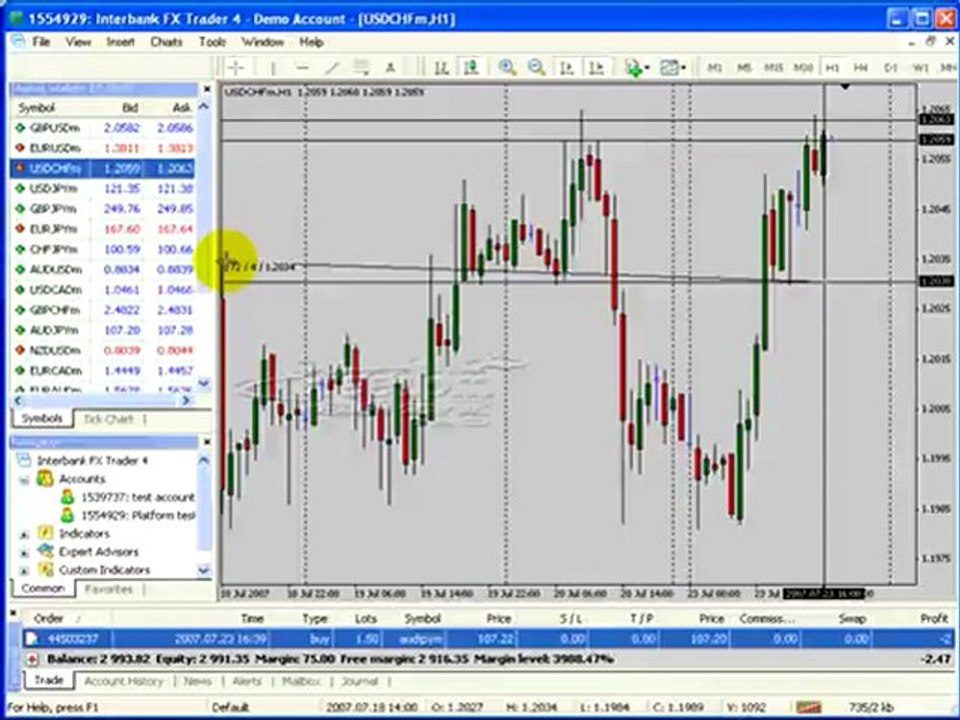The image size is (960, 720).
Task: Open the Tools menu
Action: (x=212, y=42)
